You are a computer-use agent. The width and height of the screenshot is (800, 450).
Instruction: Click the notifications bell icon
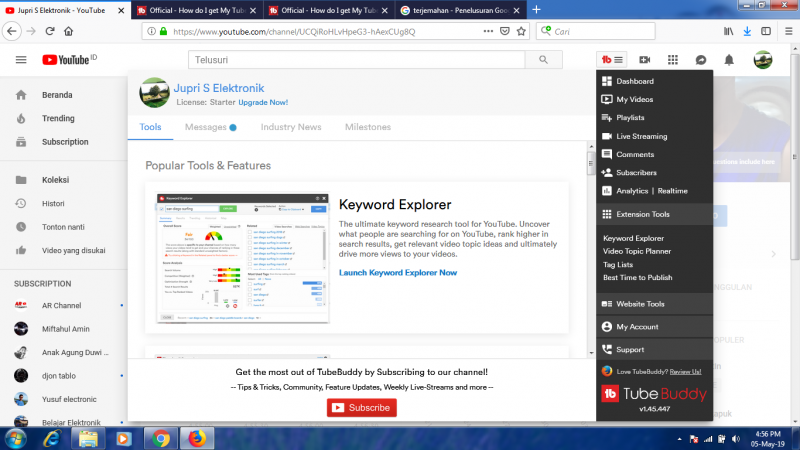point(729,60)
